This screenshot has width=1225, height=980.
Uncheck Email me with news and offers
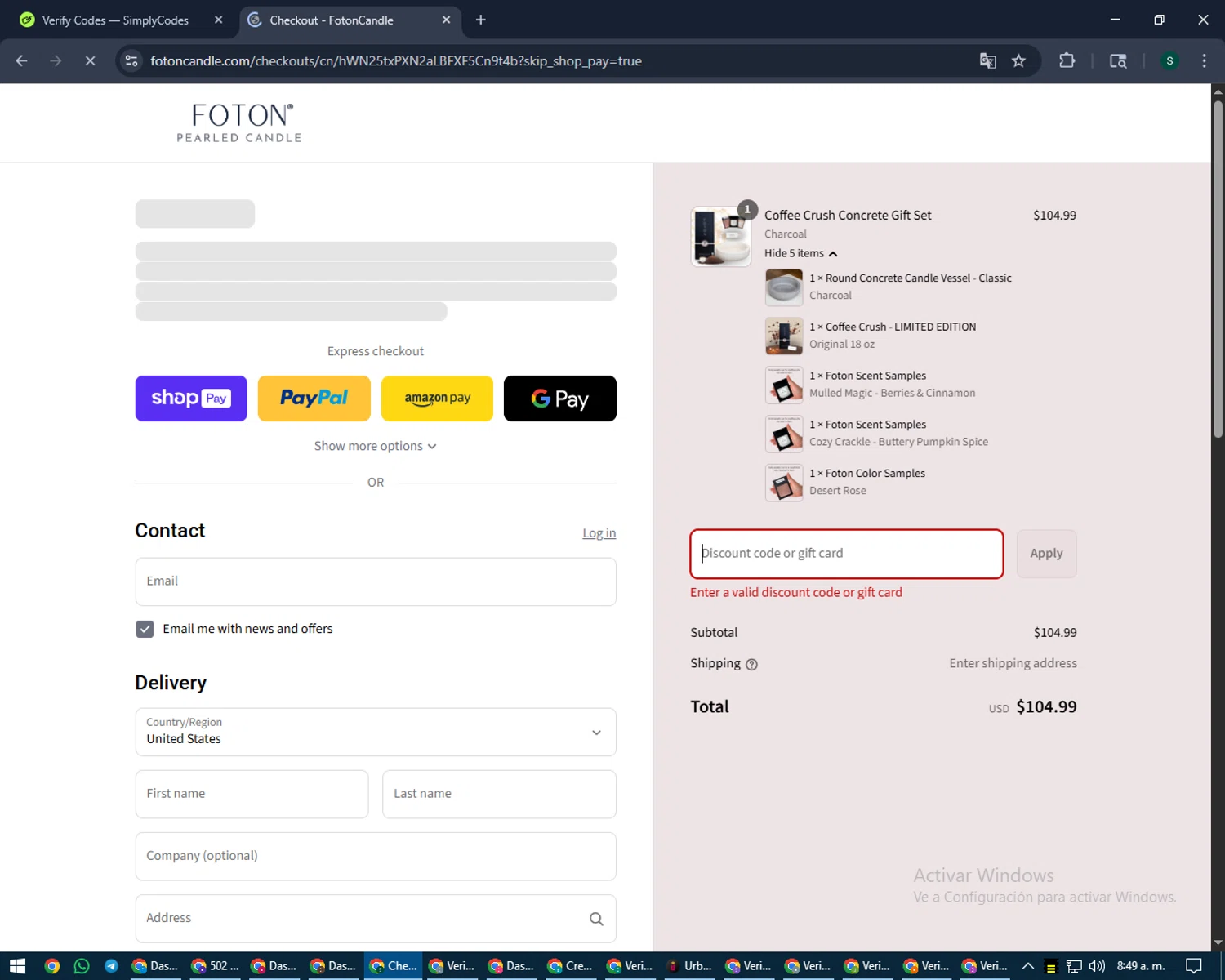[x=145, y=629]
